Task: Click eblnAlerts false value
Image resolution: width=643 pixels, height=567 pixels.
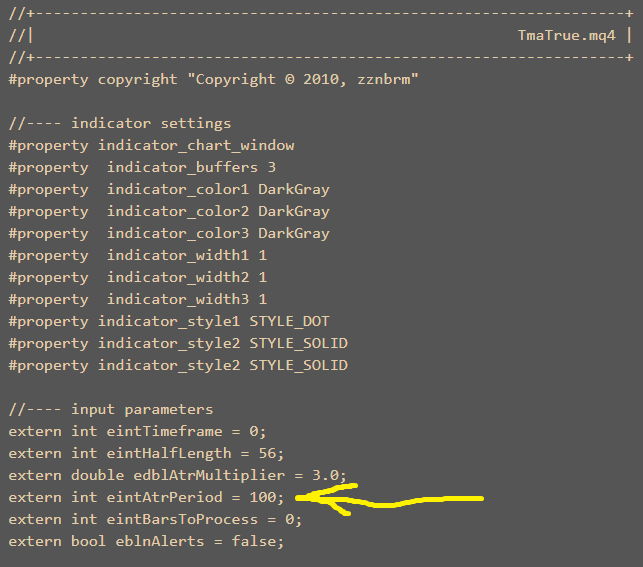Action: pyautogui.click(x=254, y=541)
